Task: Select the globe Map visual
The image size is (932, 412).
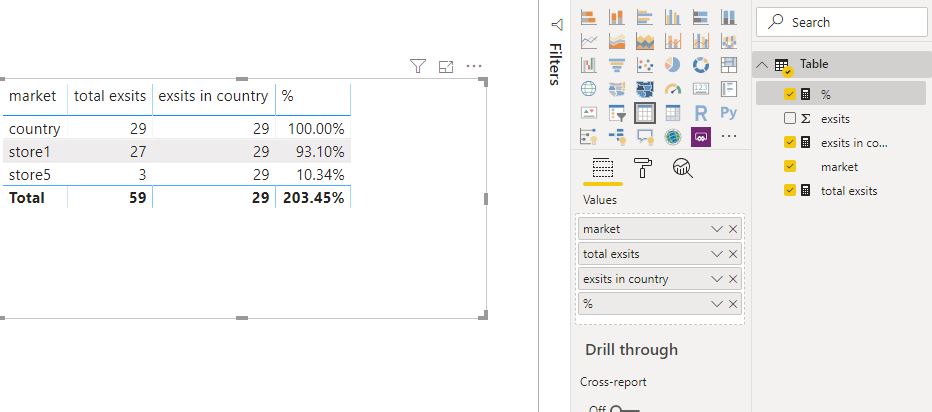Action: point(588,89)
